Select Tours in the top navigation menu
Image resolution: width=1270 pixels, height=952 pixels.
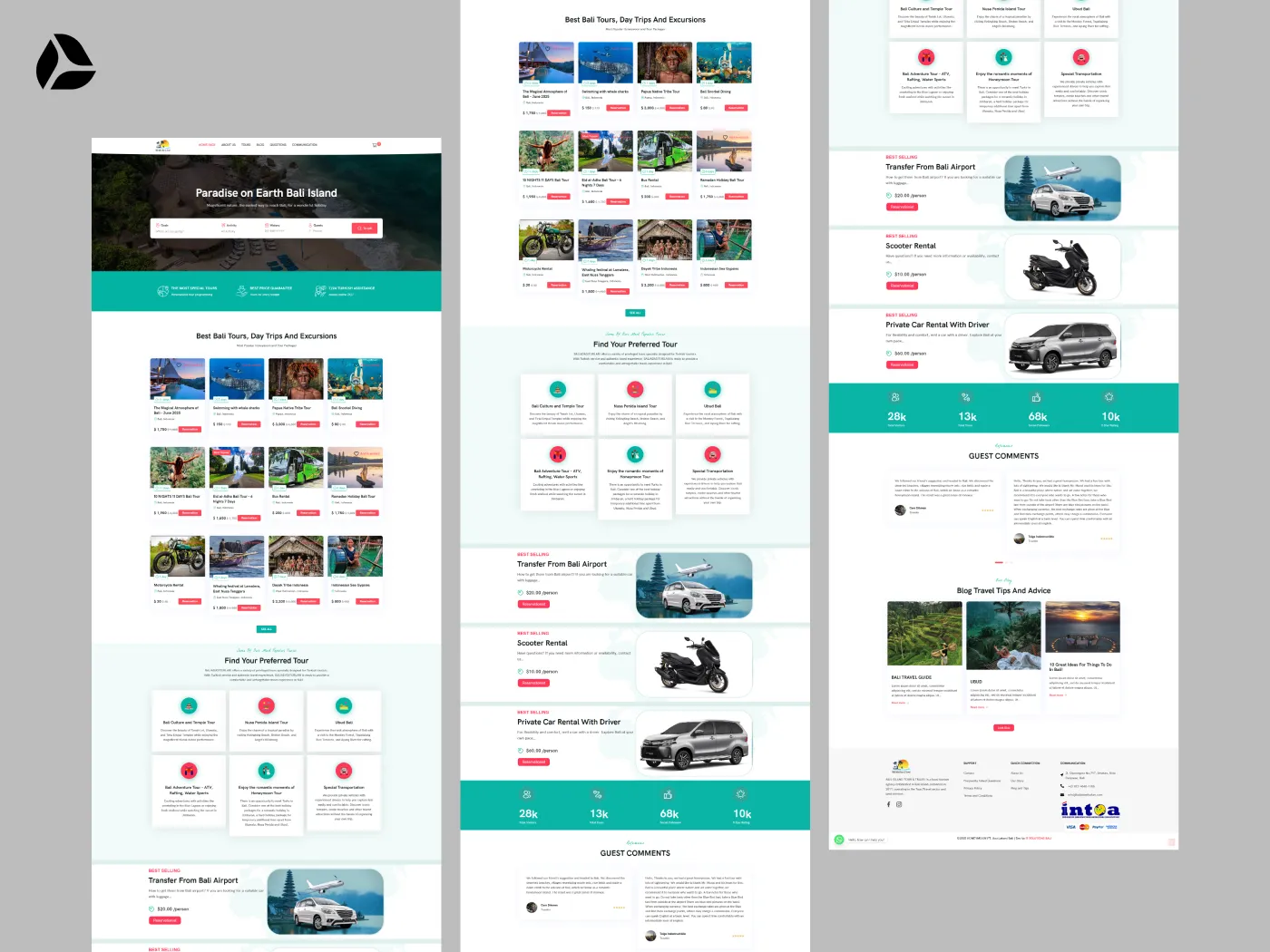(246, 145)
